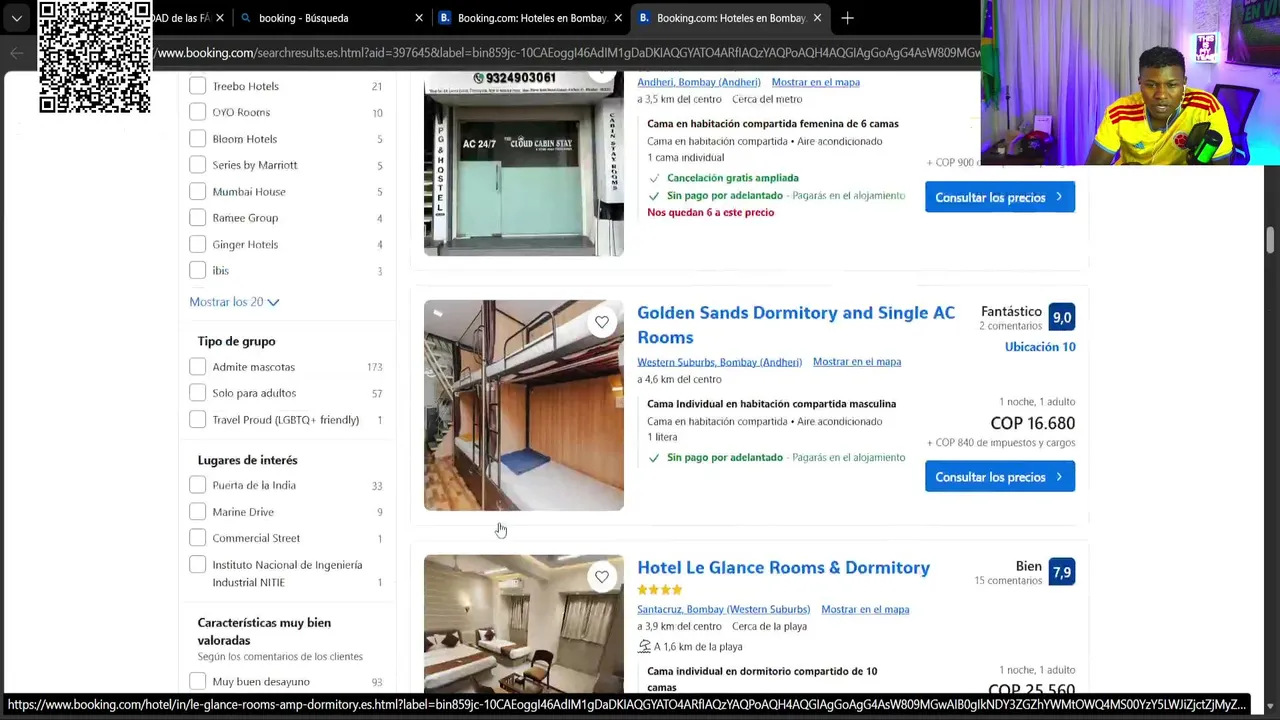Viewport: 1280px width, 720px height.
Task: Go back with the browser back arrow
Action: [x=17, y=53]
